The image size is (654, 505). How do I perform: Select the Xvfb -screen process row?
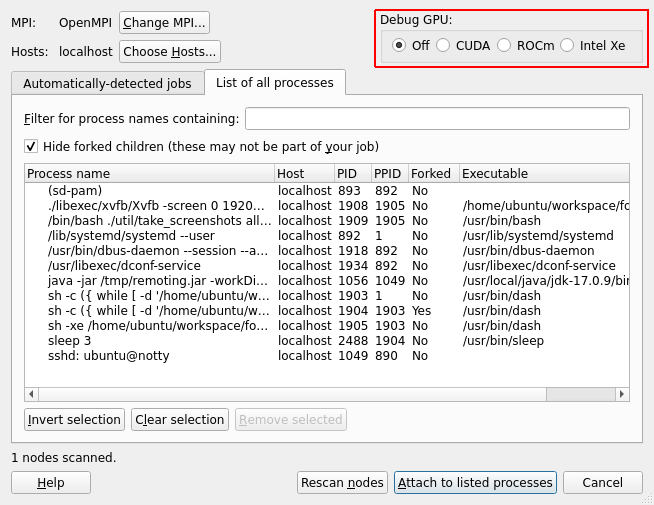[327, 206]
